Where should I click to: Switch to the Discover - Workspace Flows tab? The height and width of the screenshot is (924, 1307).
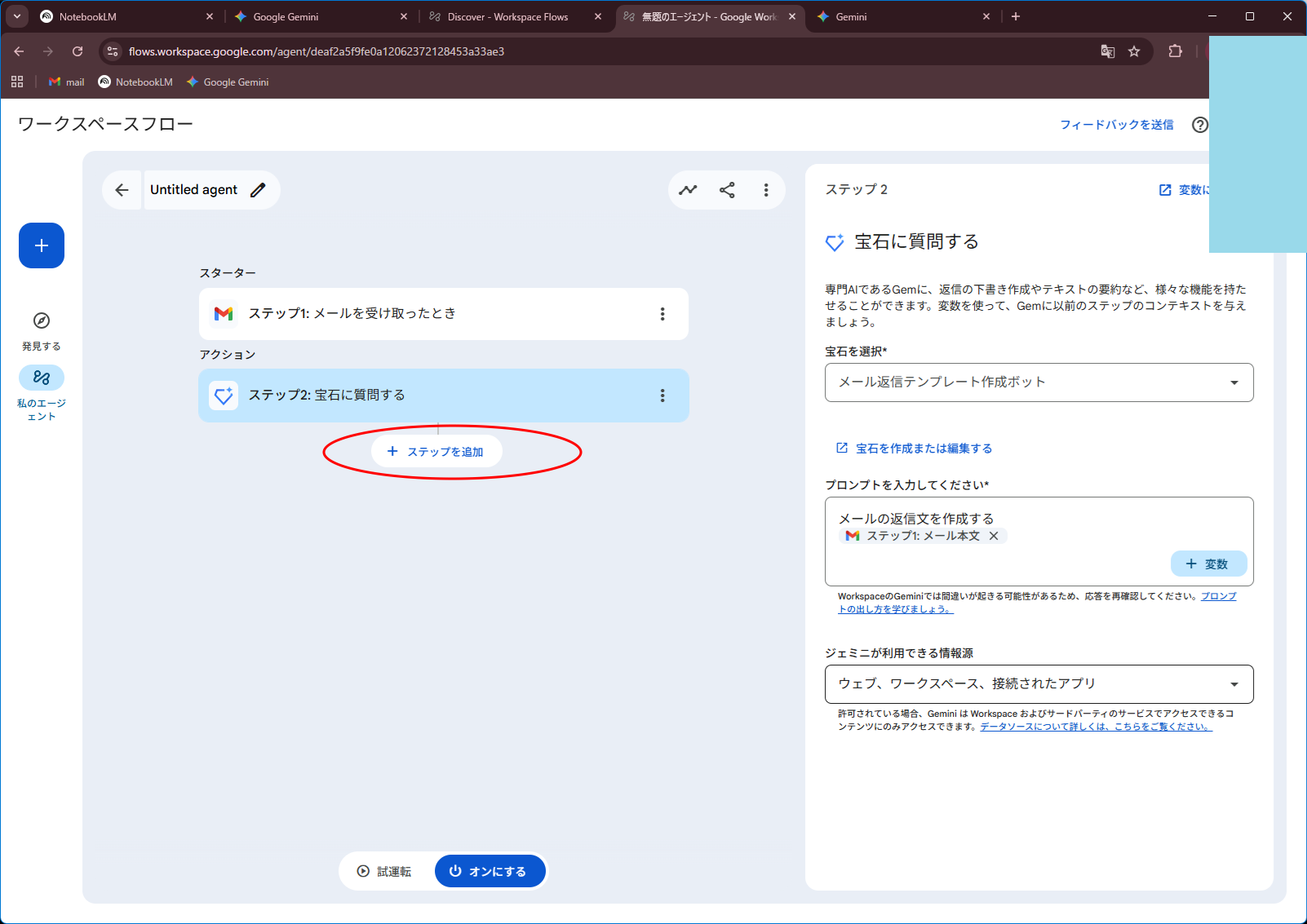point(507,16)
